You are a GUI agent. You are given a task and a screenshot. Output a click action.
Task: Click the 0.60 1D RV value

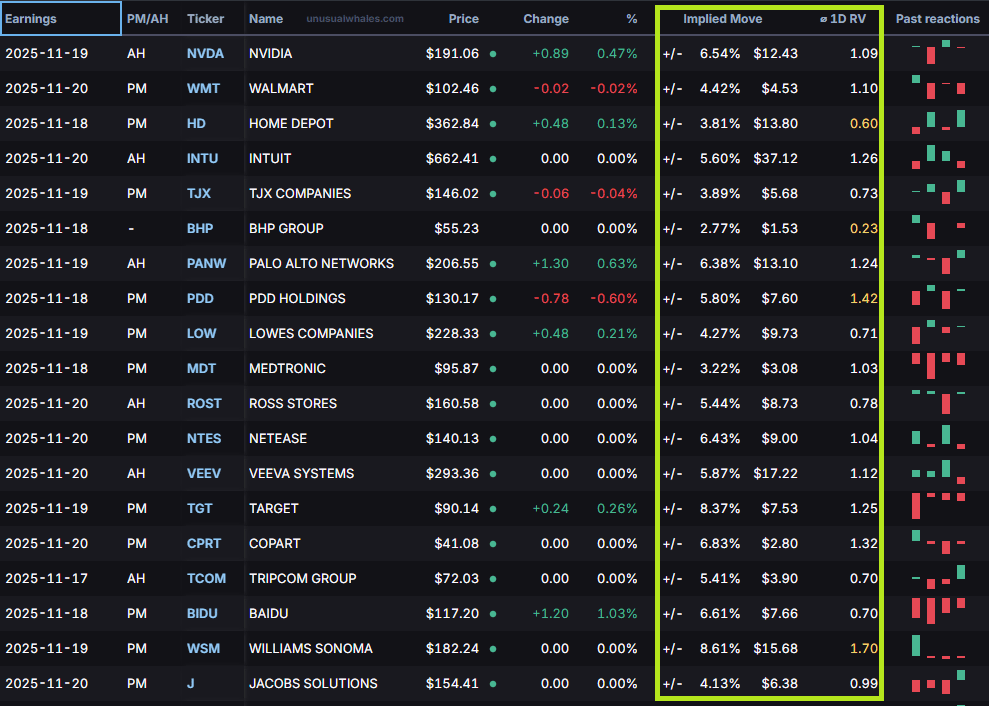click(863, 124)
